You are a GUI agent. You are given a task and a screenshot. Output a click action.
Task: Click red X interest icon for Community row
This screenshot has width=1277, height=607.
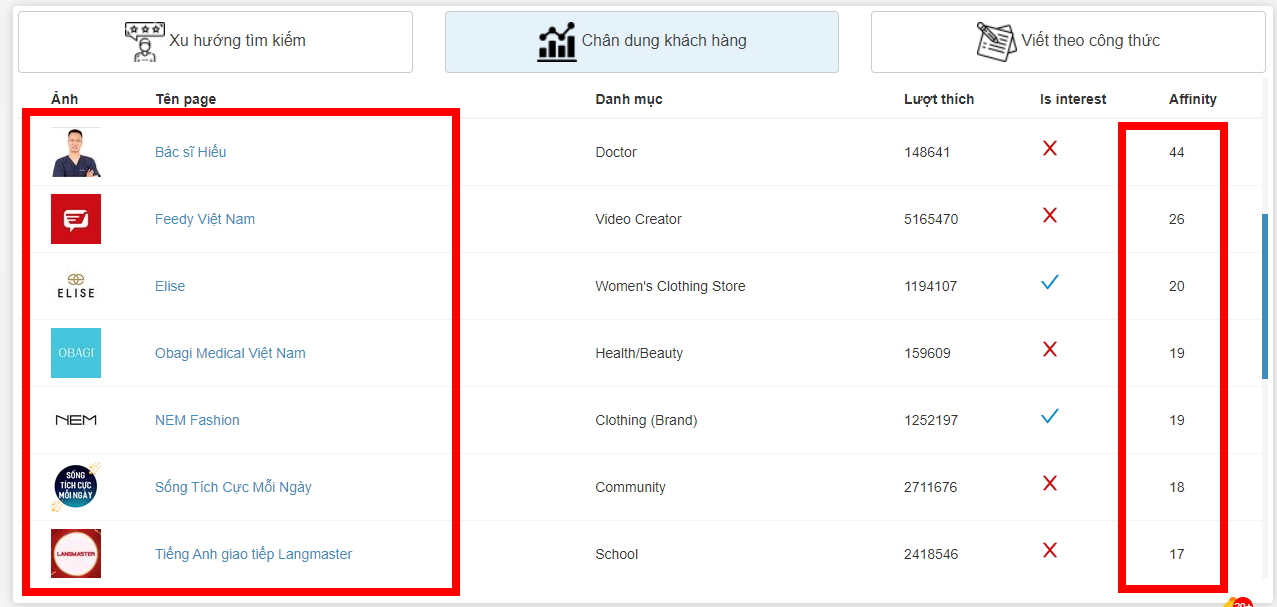pos(1050,483)
